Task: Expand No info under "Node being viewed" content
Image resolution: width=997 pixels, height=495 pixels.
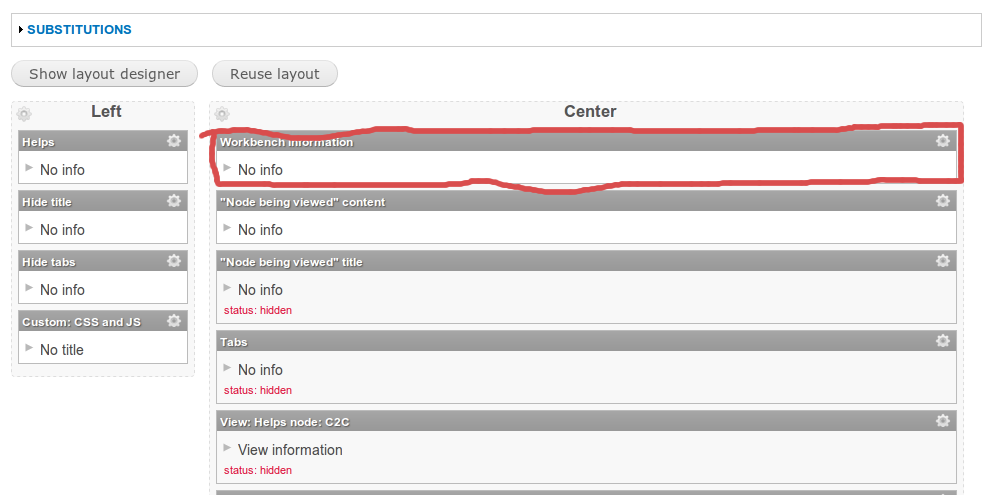Action: point(227,227)
